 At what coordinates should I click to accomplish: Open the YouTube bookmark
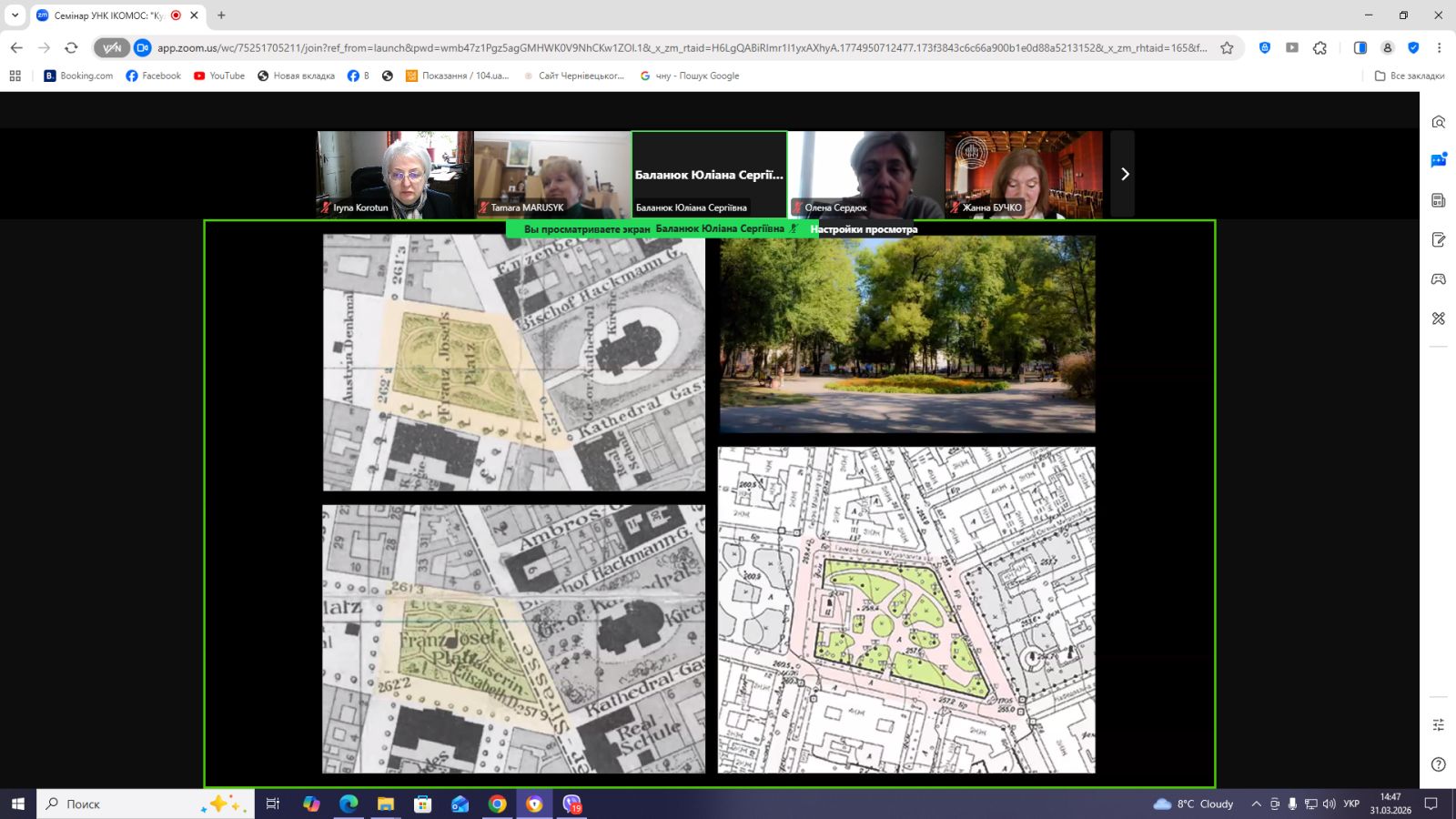[x=219, y=76]
